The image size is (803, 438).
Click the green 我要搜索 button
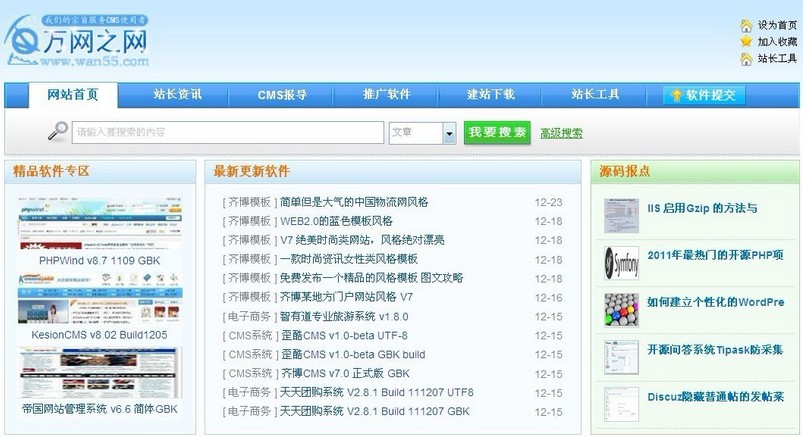click(497, 133)
